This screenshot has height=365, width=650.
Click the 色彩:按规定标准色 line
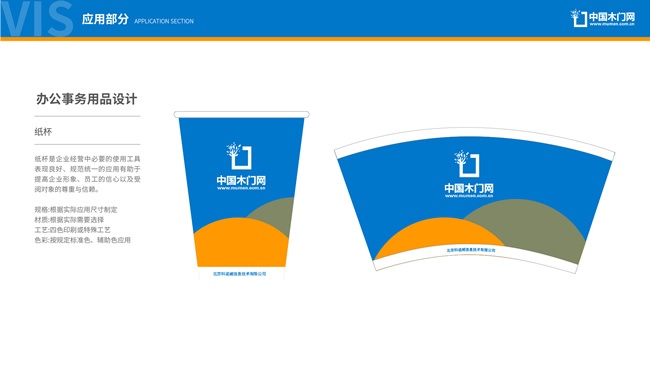coord(82,240)
